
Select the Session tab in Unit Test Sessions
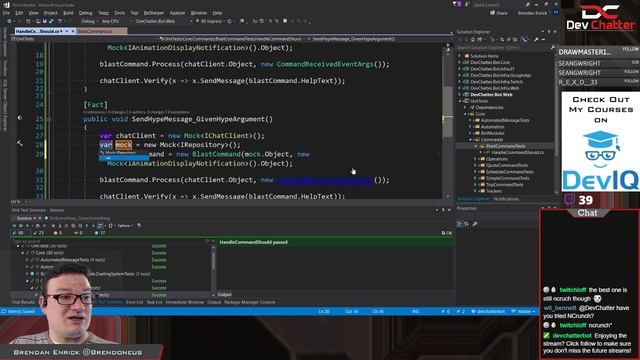coord(24,218)
